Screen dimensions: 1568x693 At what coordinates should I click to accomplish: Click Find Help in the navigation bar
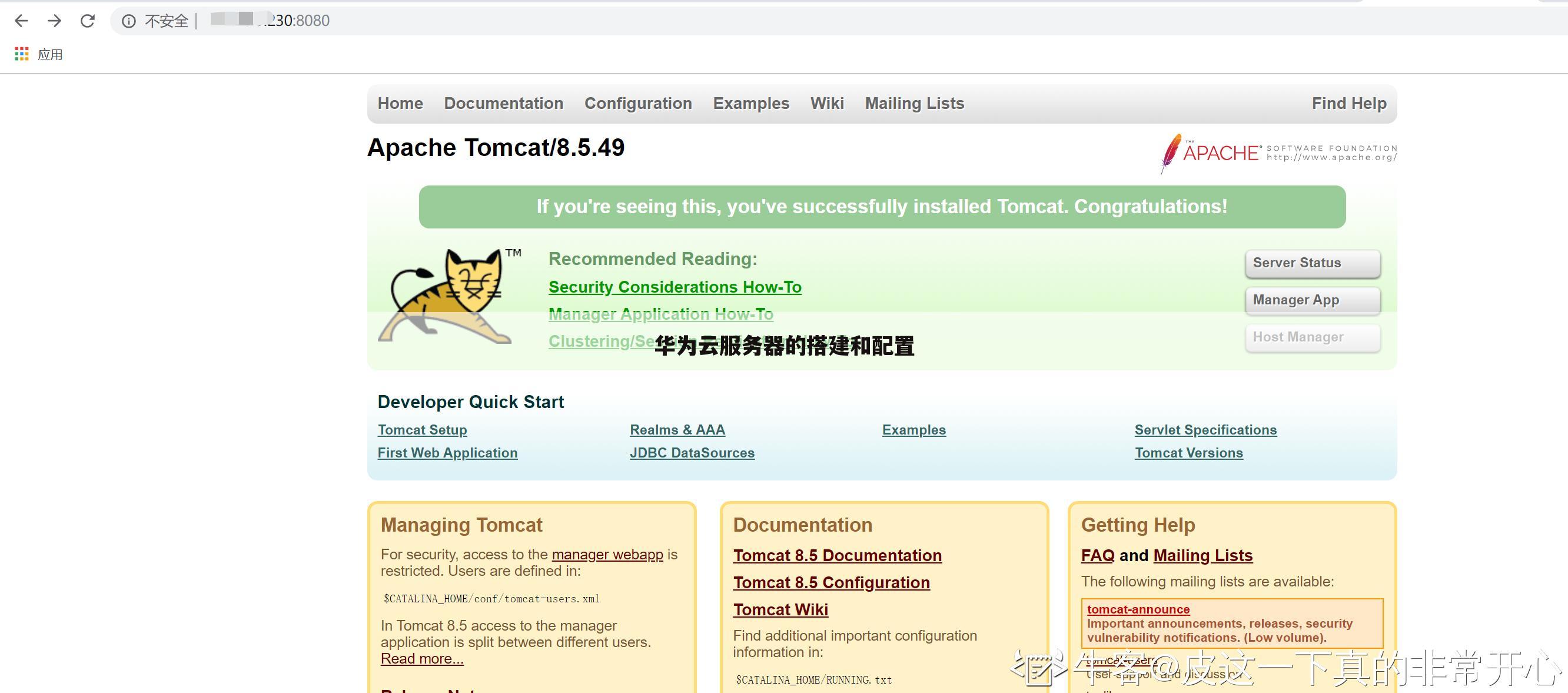coord(1349,104)
